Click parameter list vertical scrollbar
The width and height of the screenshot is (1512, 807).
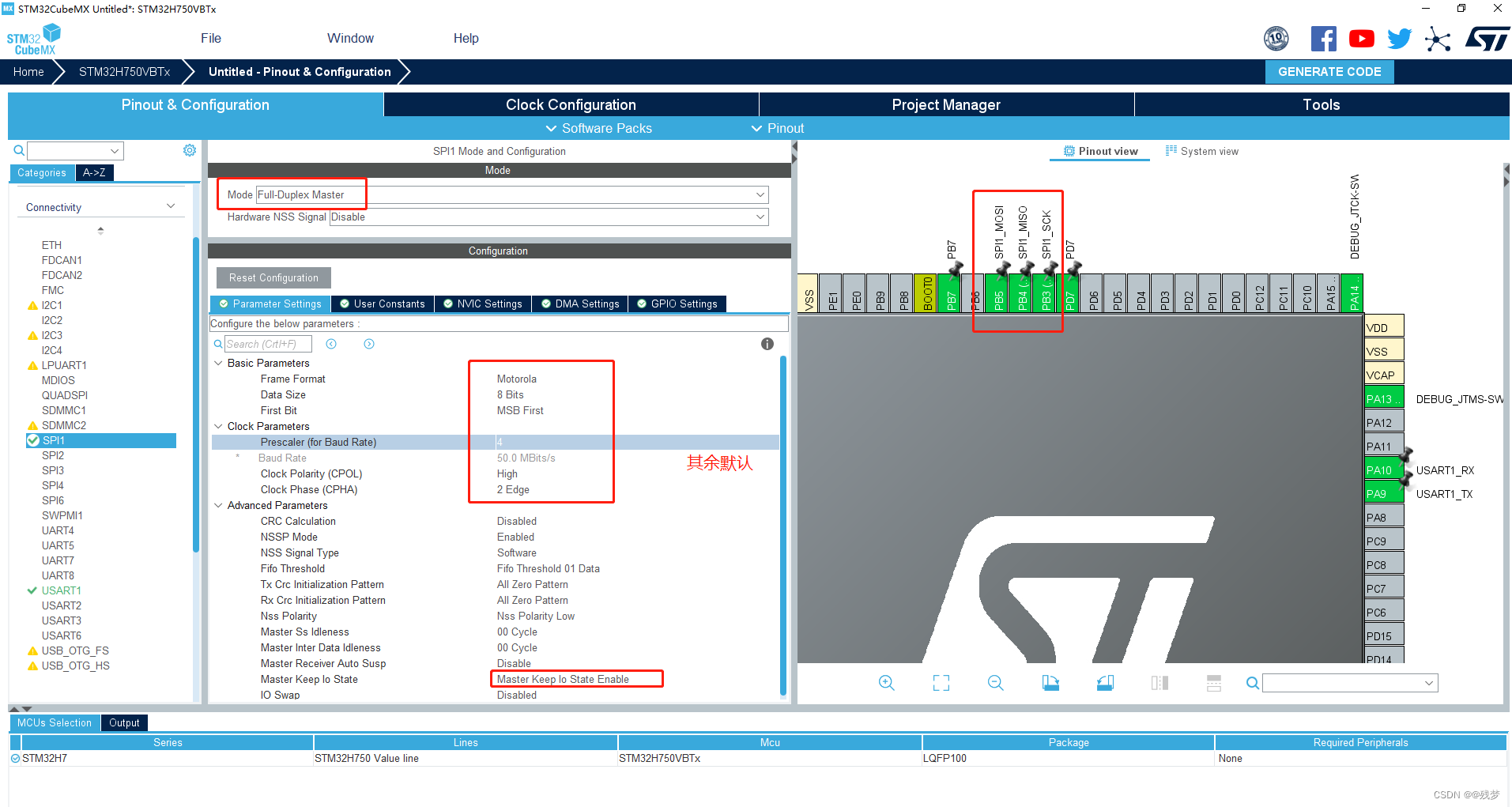783,525
